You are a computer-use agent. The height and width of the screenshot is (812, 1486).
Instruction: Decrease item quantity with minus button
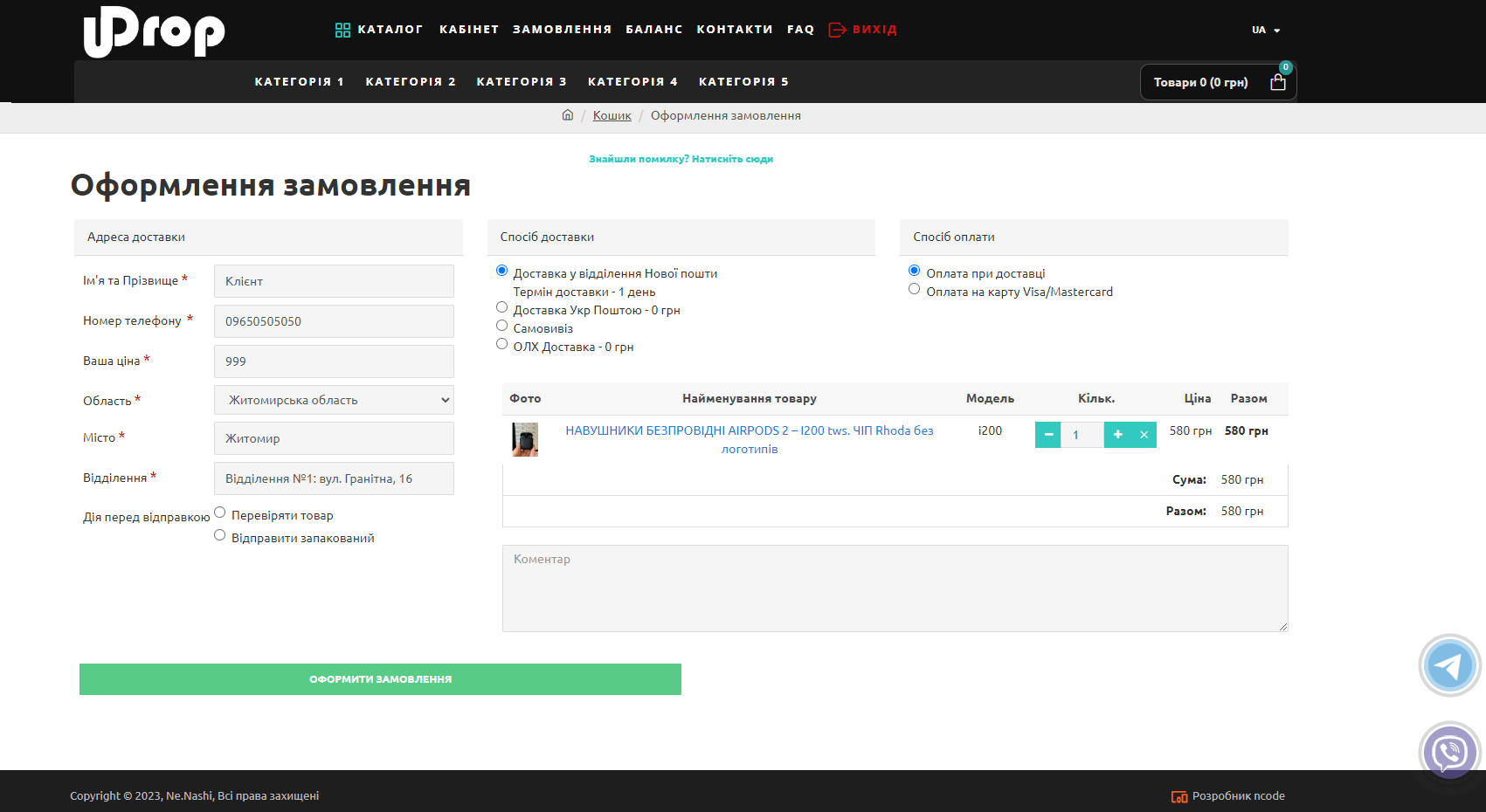1048,435
